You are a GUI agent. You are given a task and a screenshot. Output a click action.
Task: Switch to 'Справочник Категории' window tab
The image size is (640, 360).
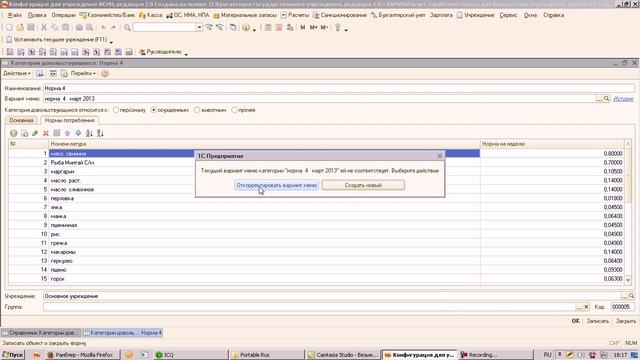(41, 333)
